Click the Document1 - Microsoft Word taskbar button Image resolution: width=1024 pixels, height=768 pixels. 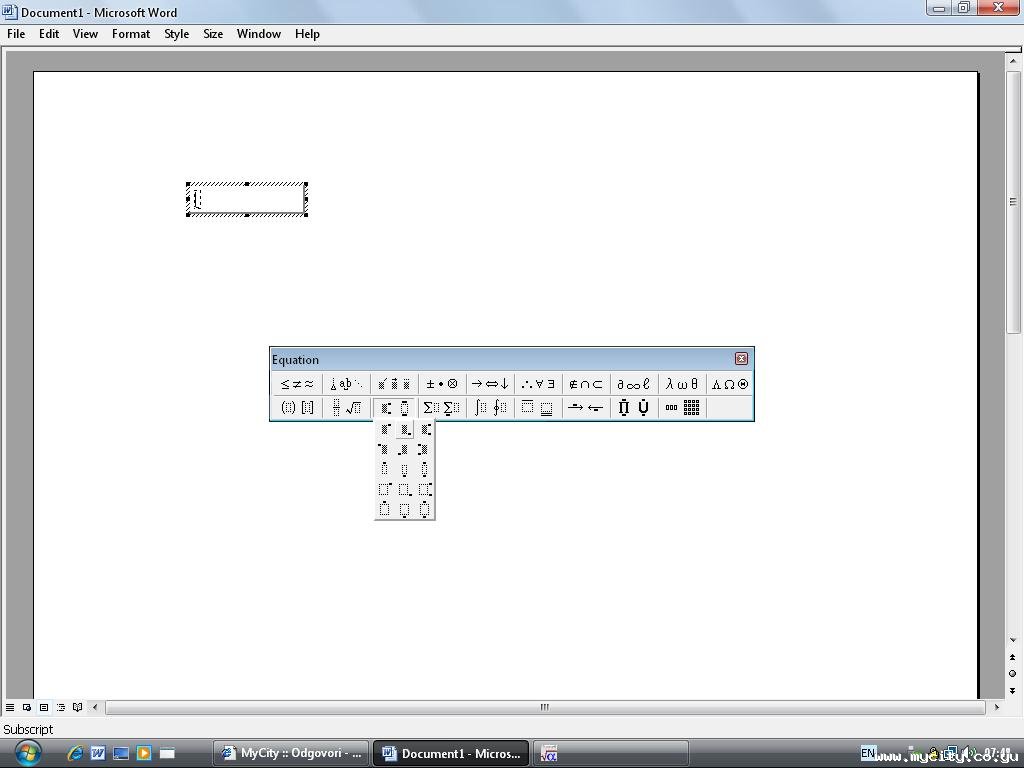[x=451, y=753]
